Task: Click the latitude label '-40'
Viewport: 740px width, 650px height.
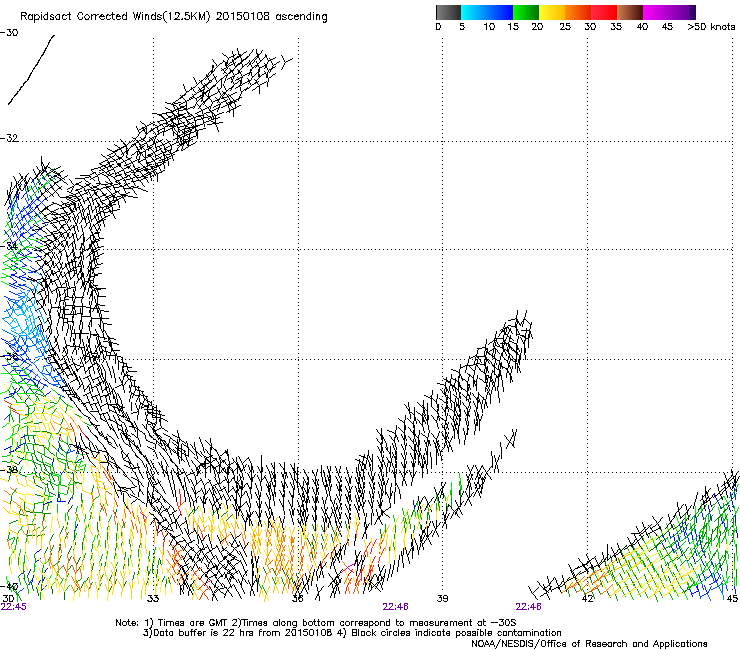Action: (x=9, y=586)
